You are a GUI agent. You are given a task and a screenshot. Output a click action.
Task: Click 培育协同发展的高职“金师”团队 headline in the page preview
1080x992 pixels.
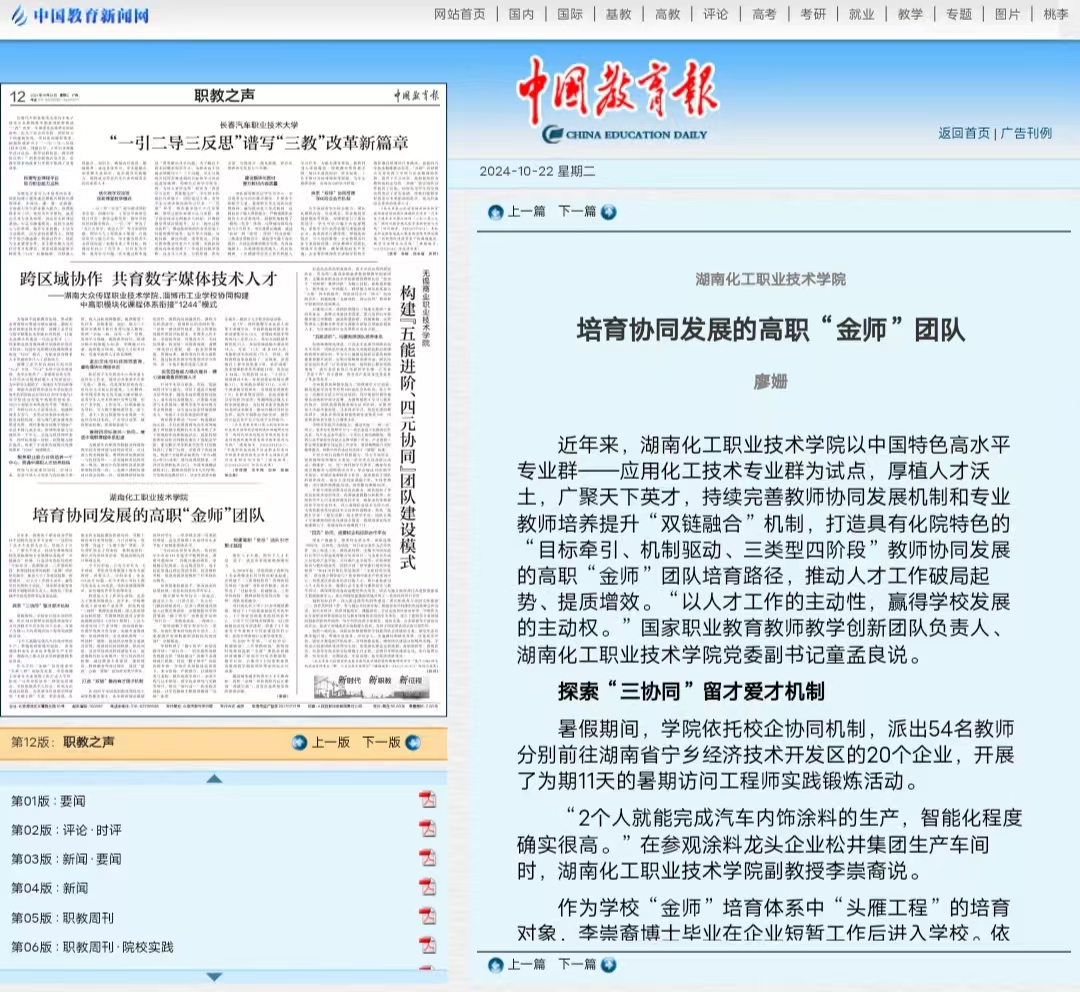(149, 515)
